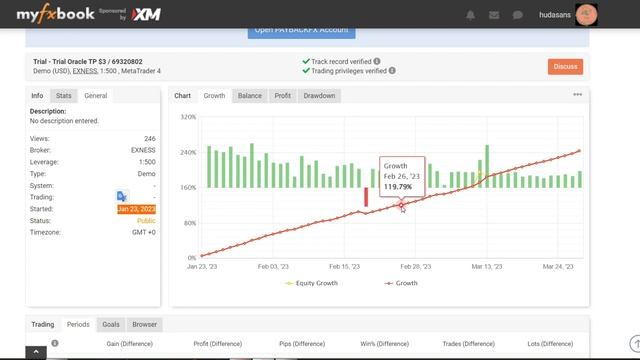Image resolution: width=640 pixels, height=360 pixels.
Task: Toggle Equity Growth series in chart legend
Action: pyautogui.click(x=311, y=283)
